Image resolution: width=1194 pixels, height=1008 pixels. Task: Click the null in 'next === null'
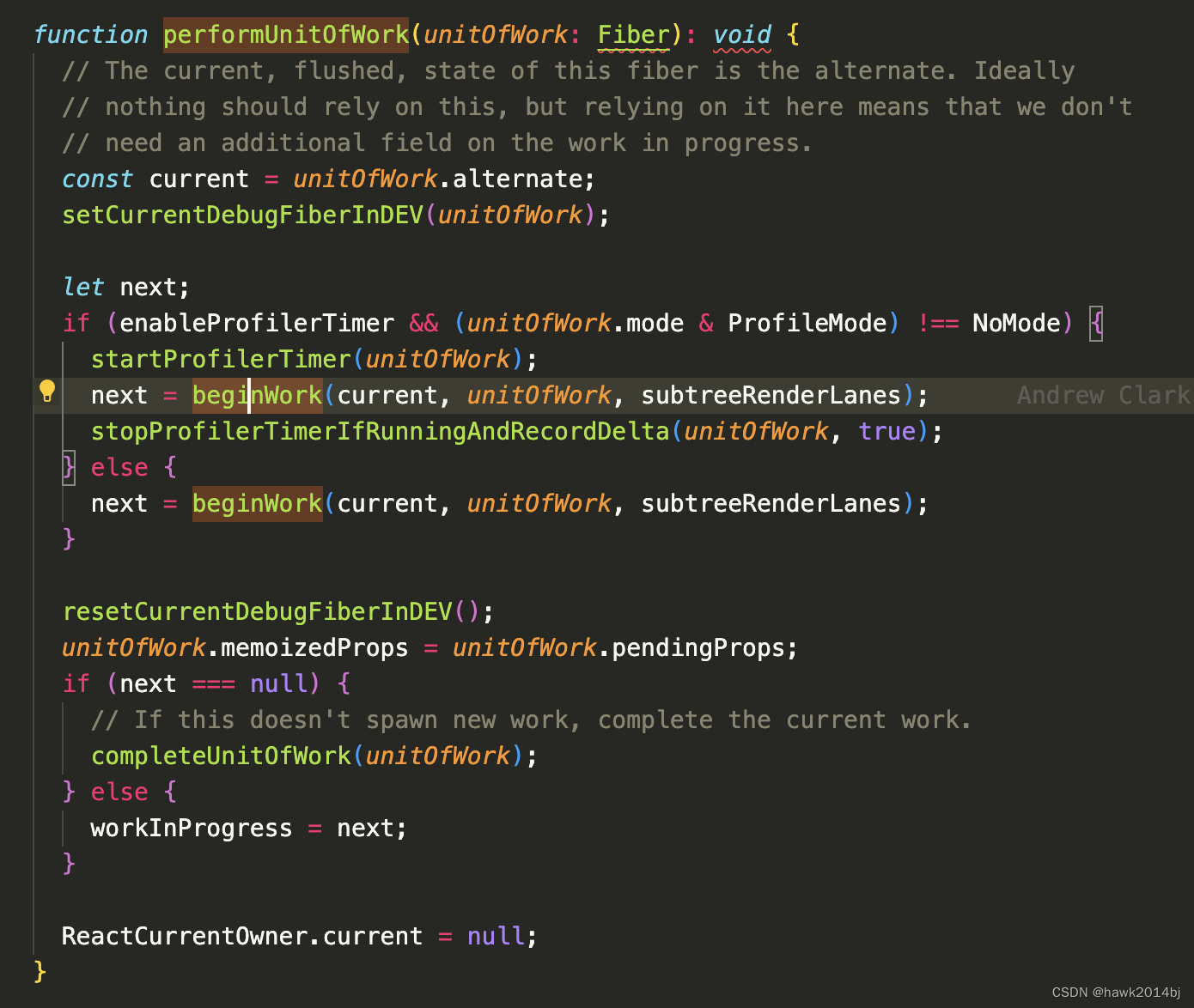(x=278, y=683)
